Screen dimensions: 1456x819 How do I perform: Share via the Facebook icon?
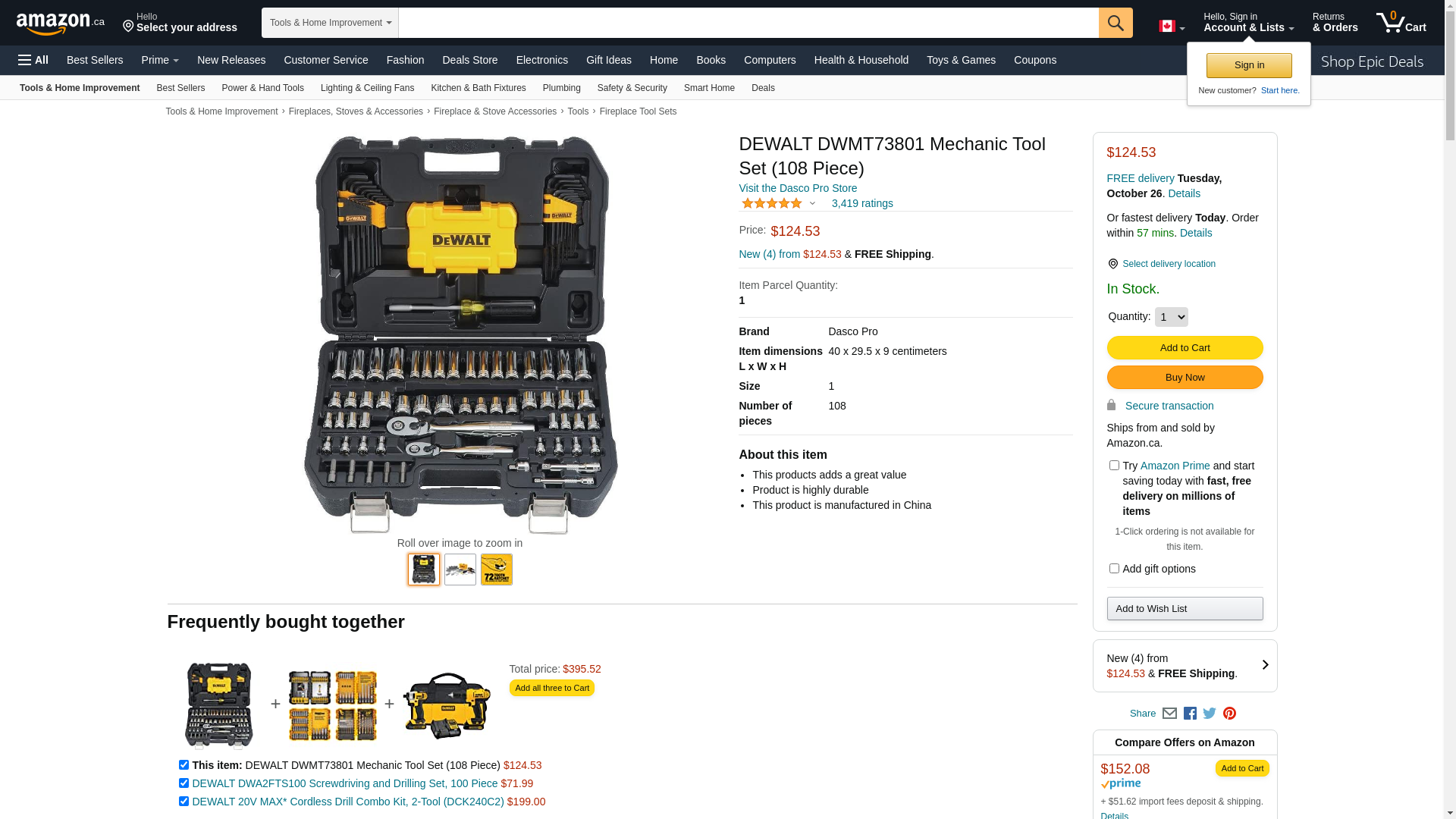tap(1190, 714)
